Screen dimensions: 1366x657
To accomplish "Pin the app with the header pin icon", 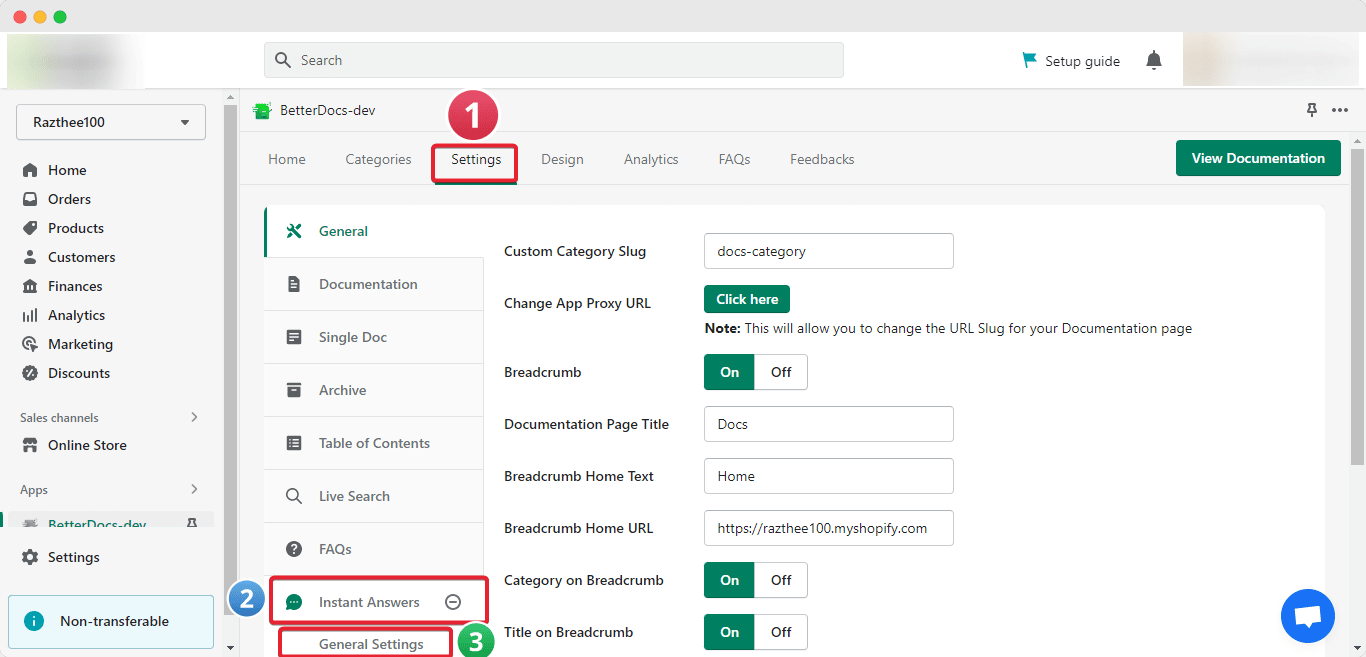I will coord(1312,110).
